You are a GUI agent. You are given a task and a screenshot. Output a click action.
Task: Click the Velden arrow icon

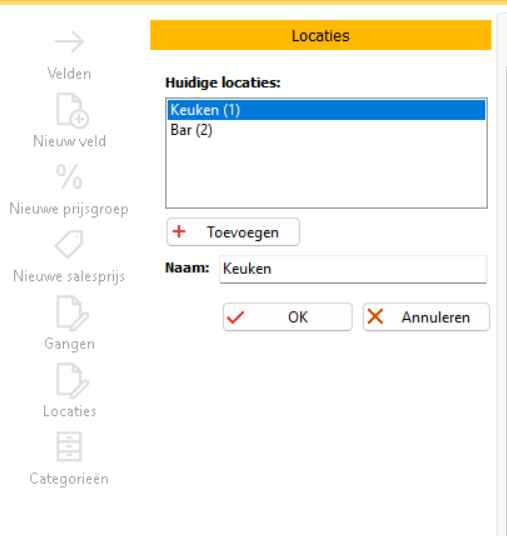69,42
